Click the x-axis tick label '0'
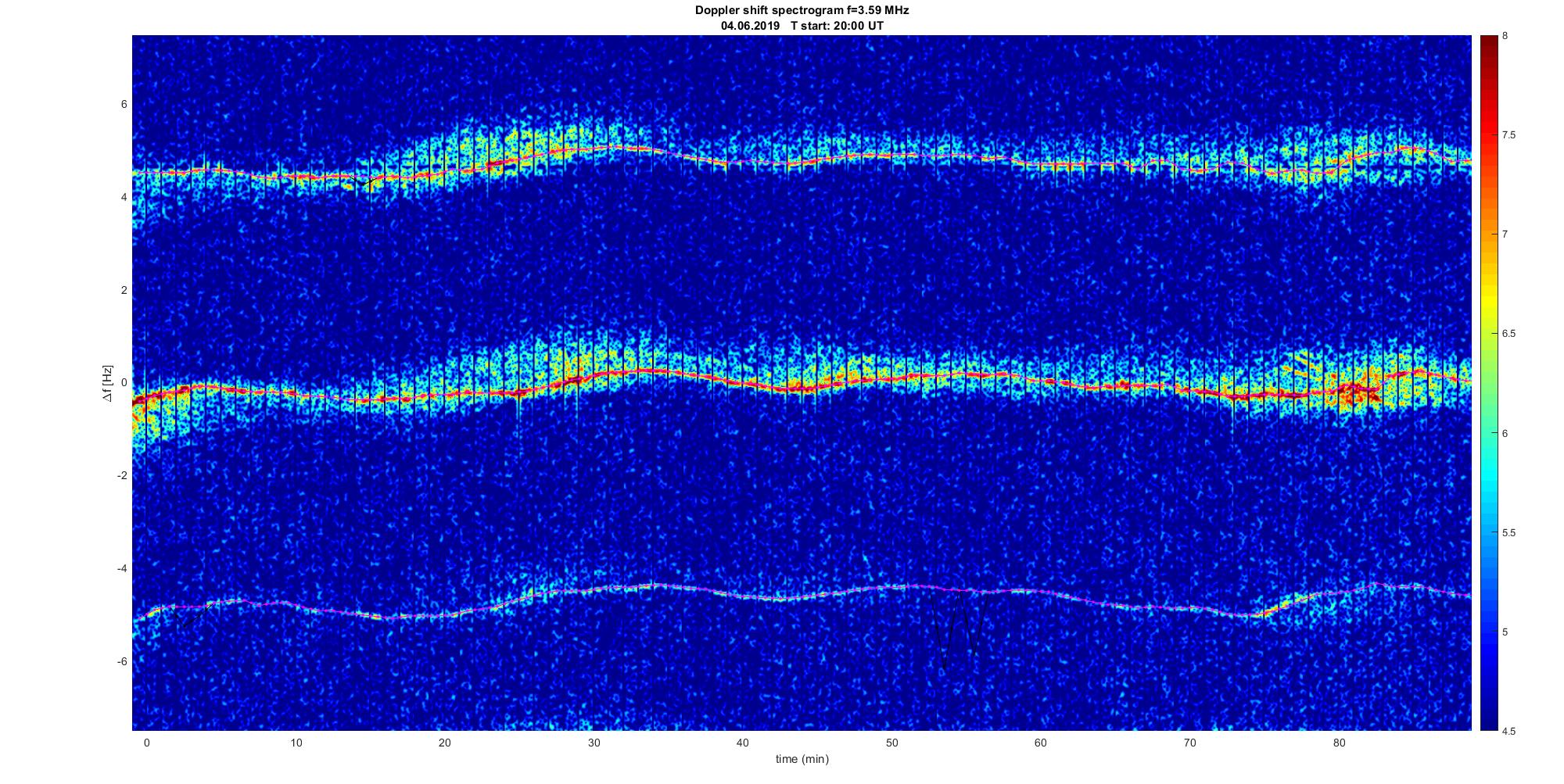This screenshot has height=784, width=1564. click(146, 743)
